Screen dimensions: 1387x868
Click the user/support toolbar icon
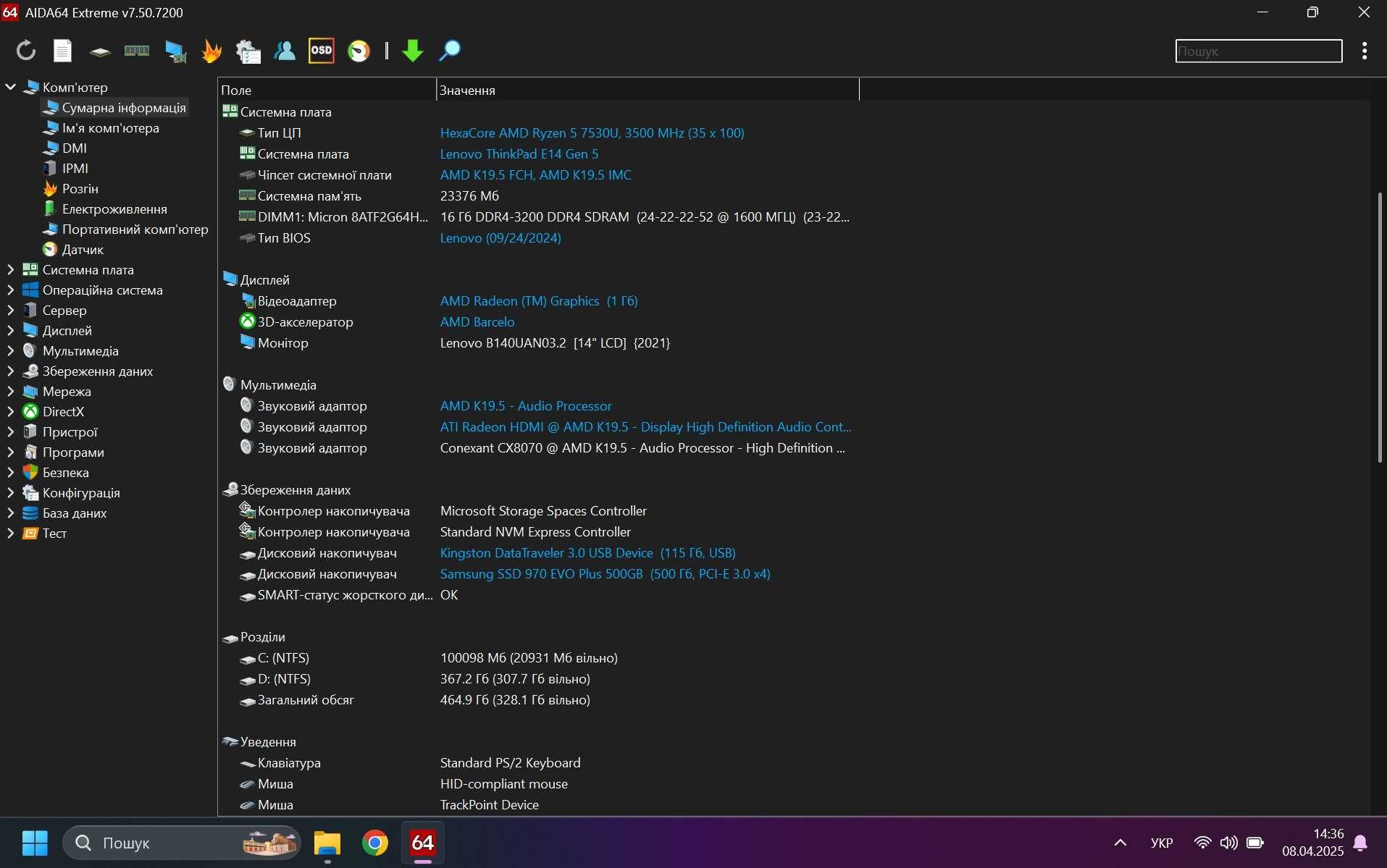click(285, 51)
